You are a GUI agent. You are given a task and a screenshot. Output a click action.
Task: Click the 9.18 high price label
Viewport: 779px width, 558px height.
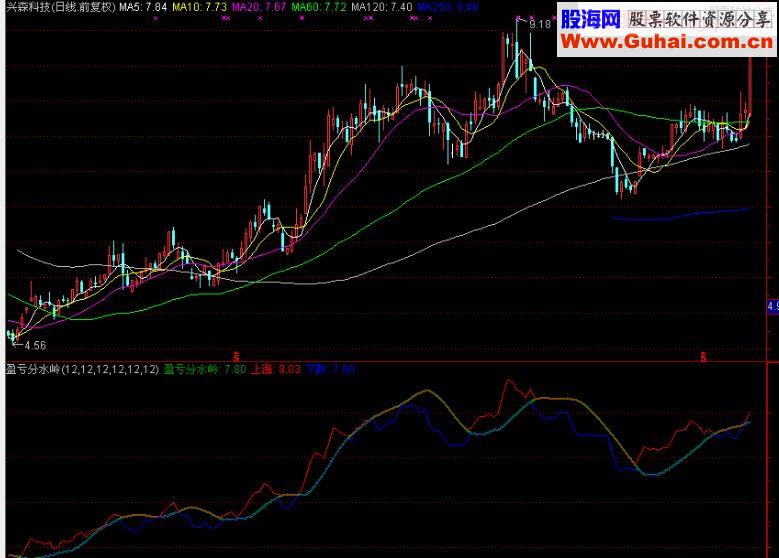pos(540,24)
